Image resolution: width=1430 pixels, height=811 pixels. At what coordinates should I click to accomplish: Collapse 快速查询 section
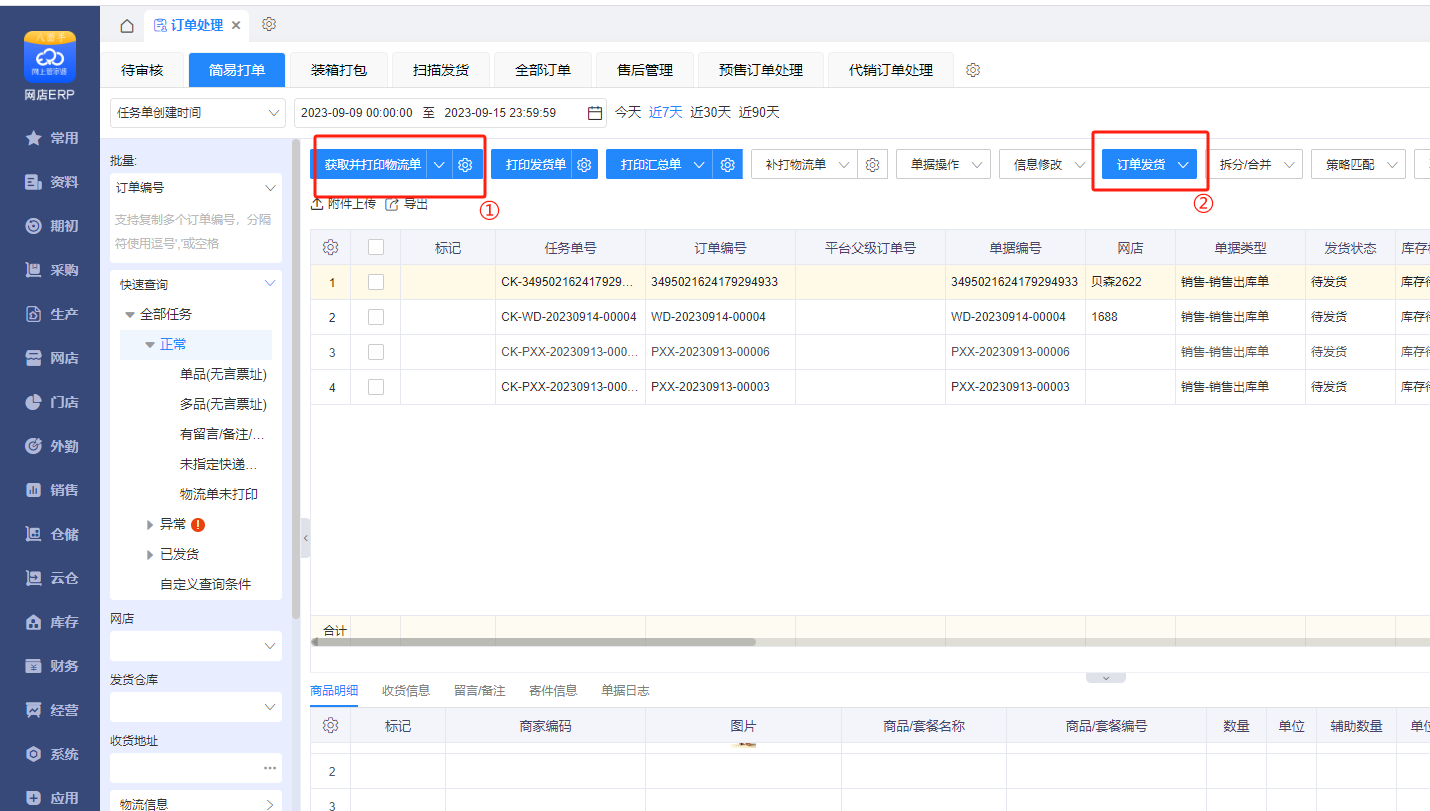pos(269,284)
